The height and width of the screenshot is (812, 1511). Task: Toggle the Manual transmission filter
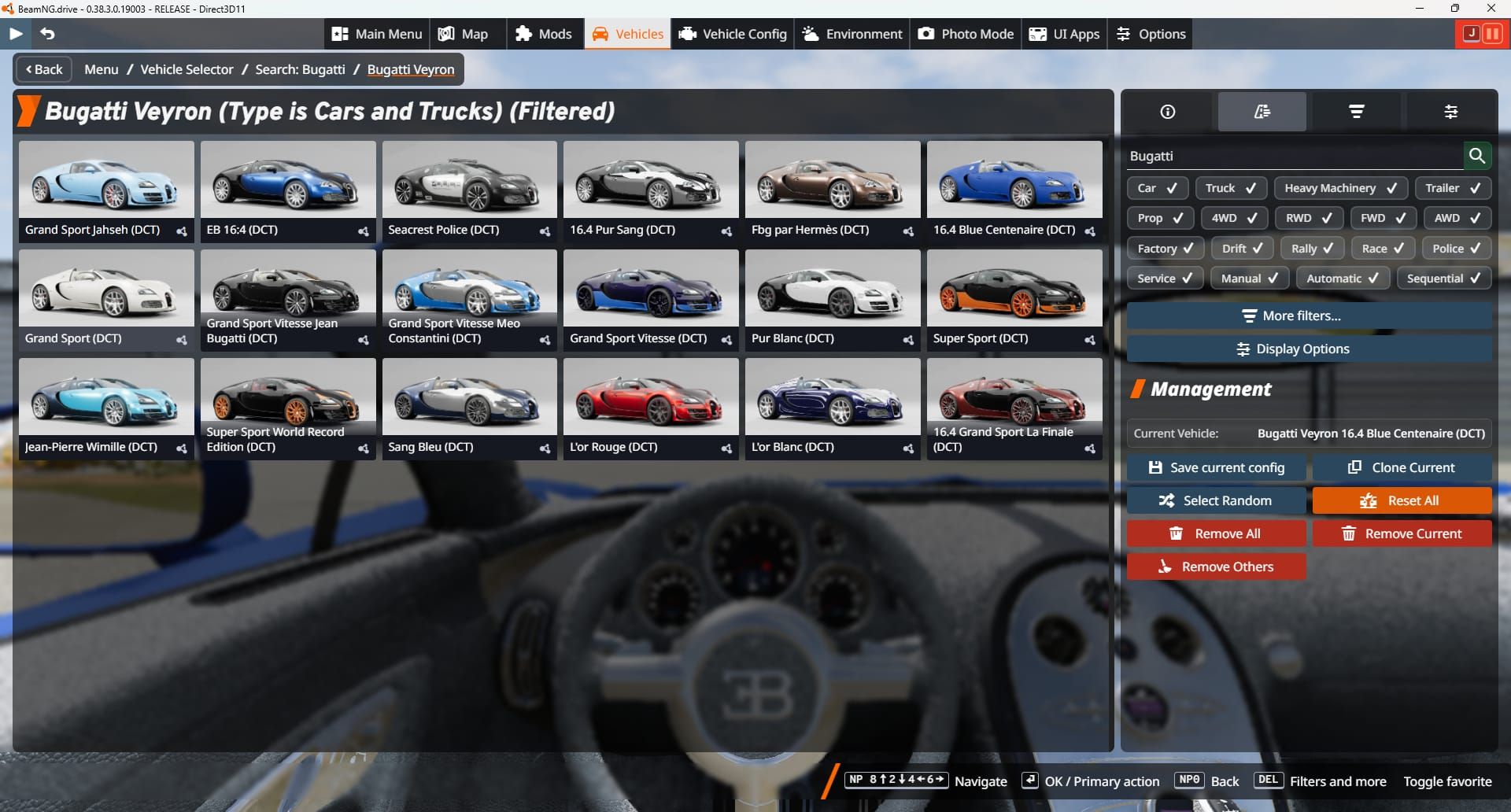click(1249, 278)
